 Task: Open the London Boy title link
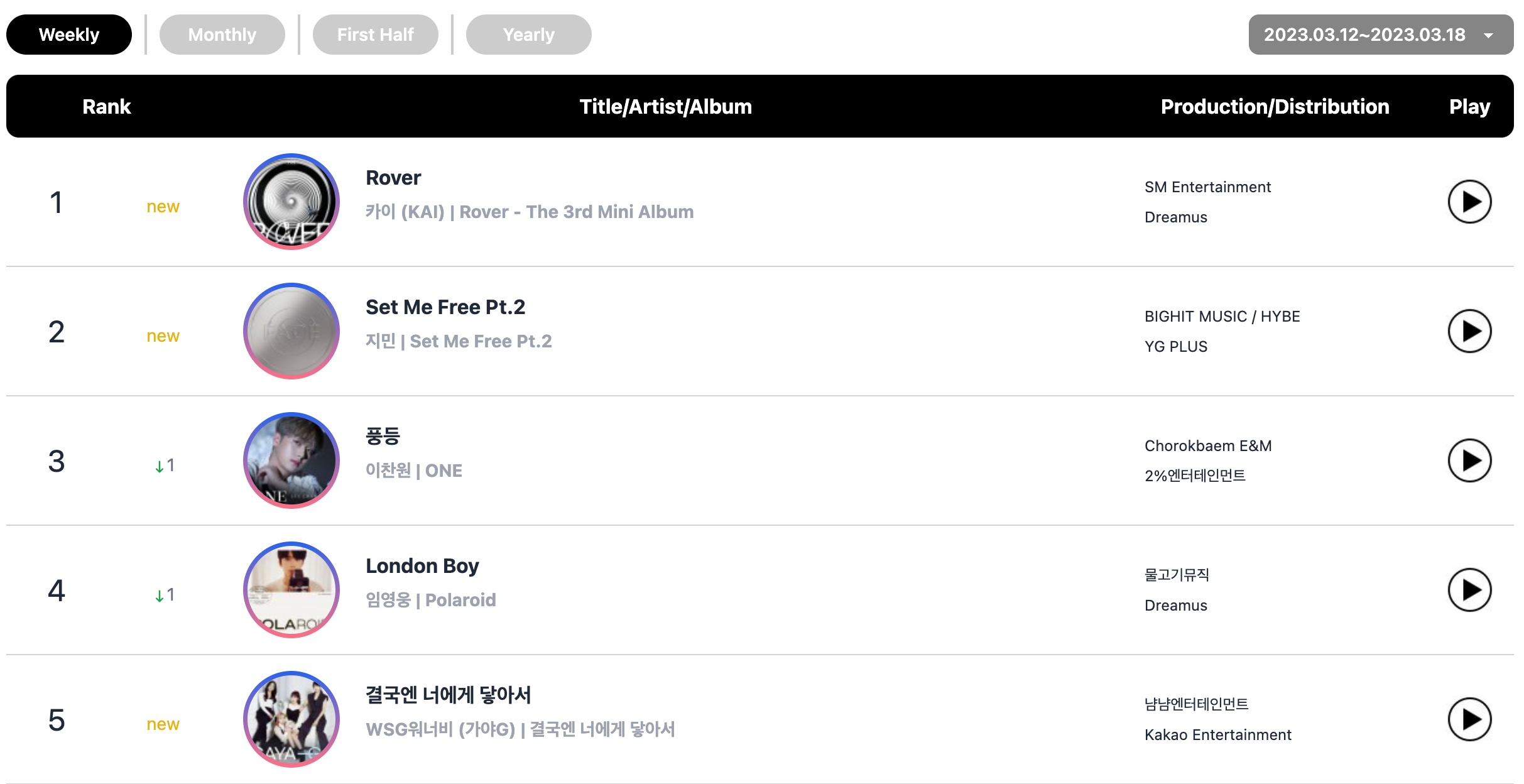click(x=422, y=566)
